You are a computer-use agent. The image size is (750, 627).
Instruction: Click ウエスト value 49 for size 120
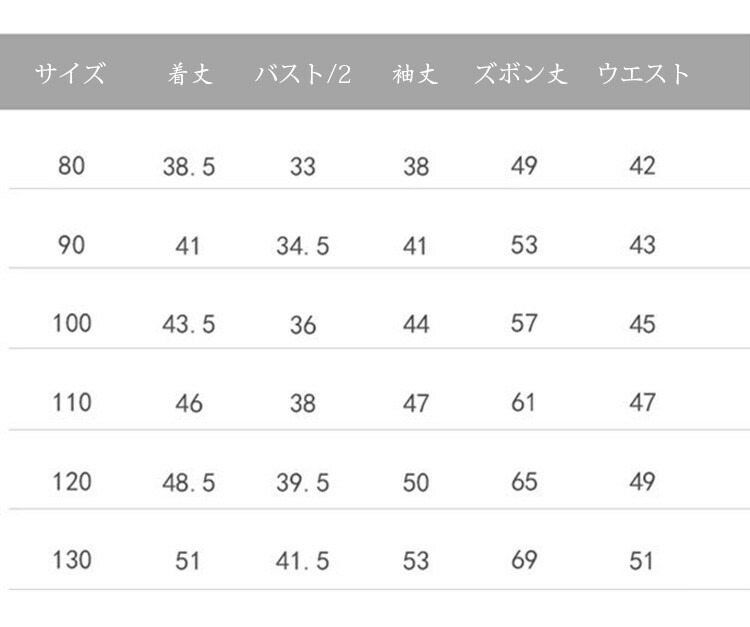[x=642, y=481]
